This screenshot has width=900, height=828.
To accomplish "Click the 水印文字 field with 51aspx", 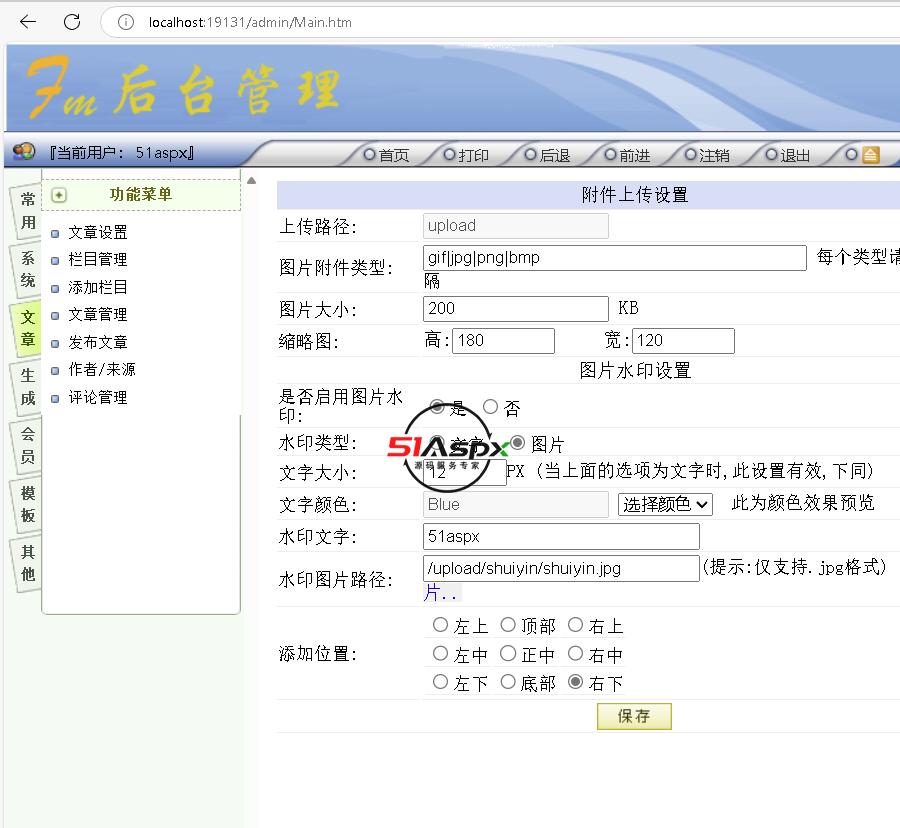I will click(x=561, y=537).
